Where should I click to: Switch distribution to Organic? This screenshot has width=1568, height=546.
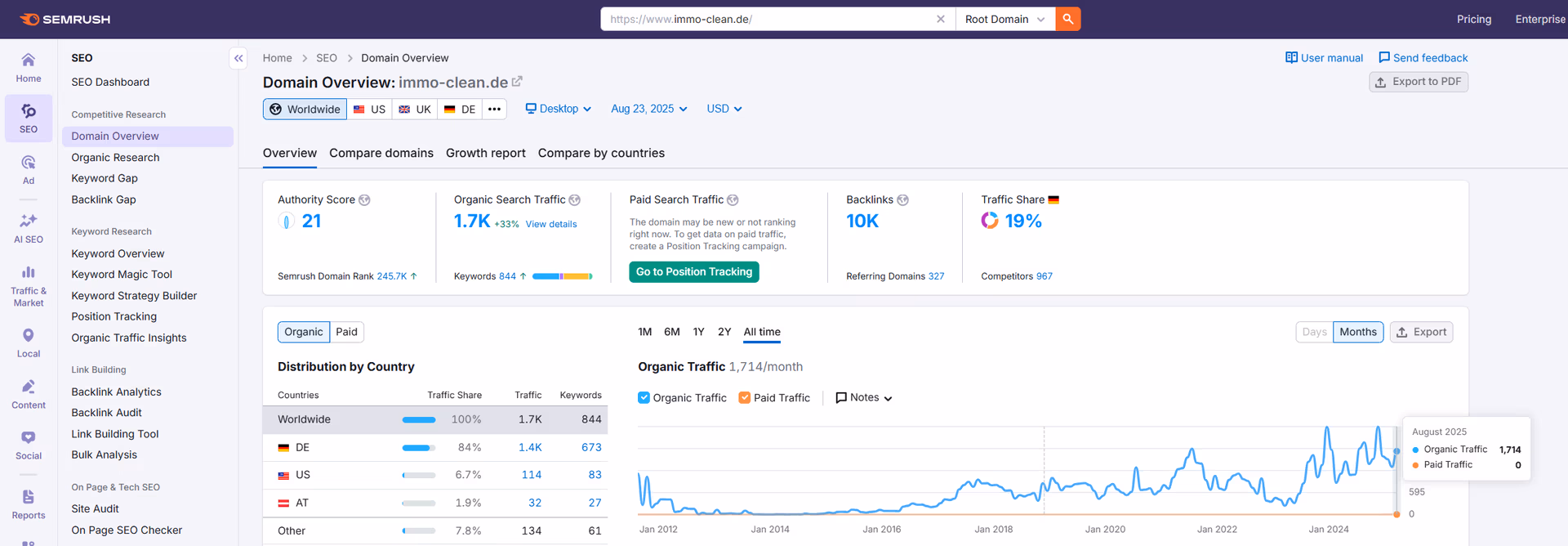click(304, 332)
